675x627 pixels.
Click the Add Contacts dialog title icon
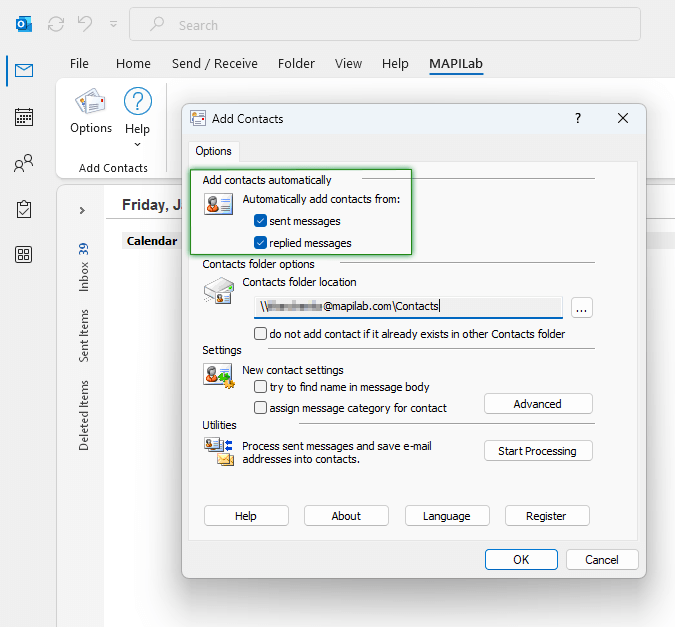198,118
